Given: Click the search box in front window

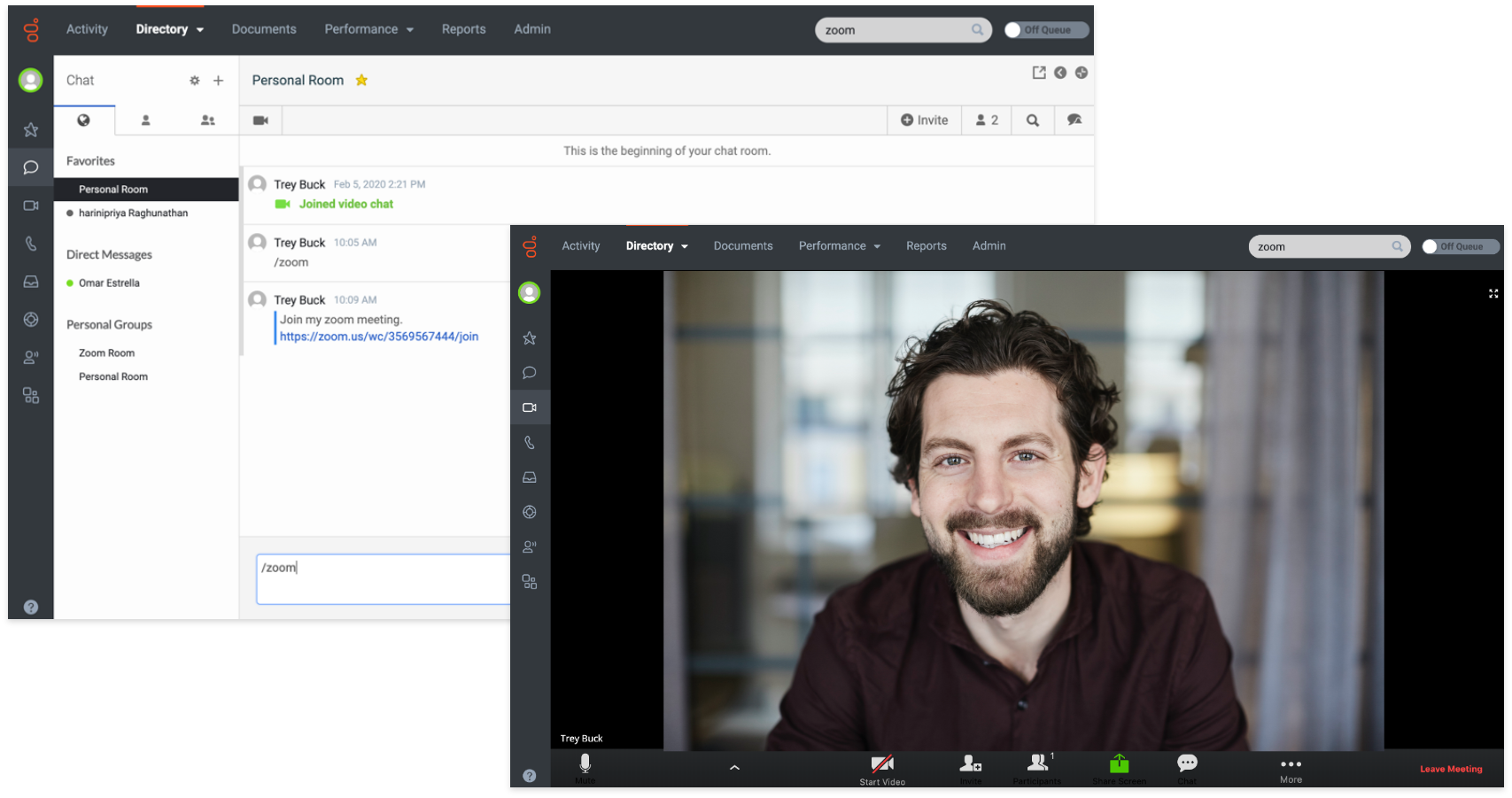Looking at the screenshot, I should pyautogui.click(x=1330, y=247).
